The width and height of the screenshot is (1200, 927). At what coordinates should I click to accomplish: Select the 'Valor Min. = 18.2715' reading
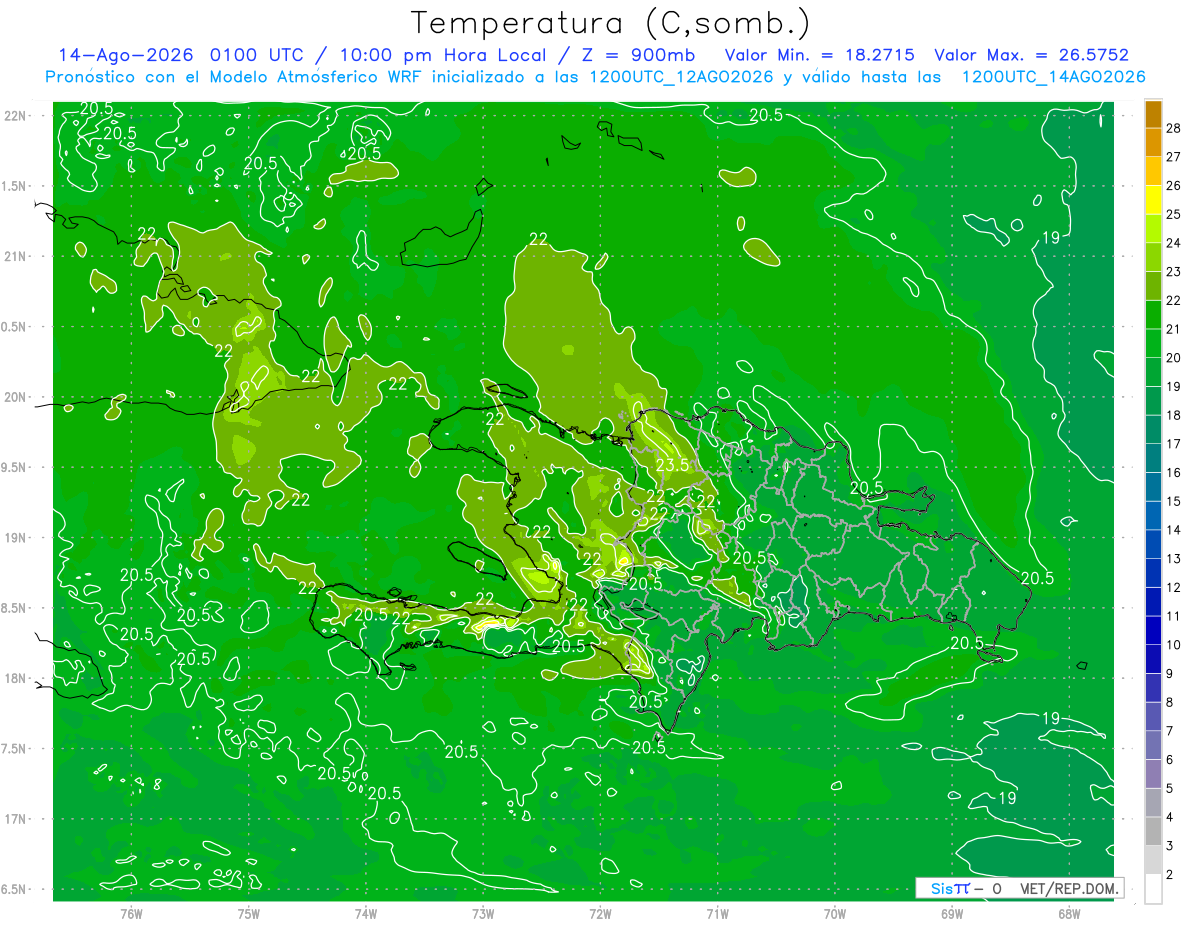tap(820, 55)
